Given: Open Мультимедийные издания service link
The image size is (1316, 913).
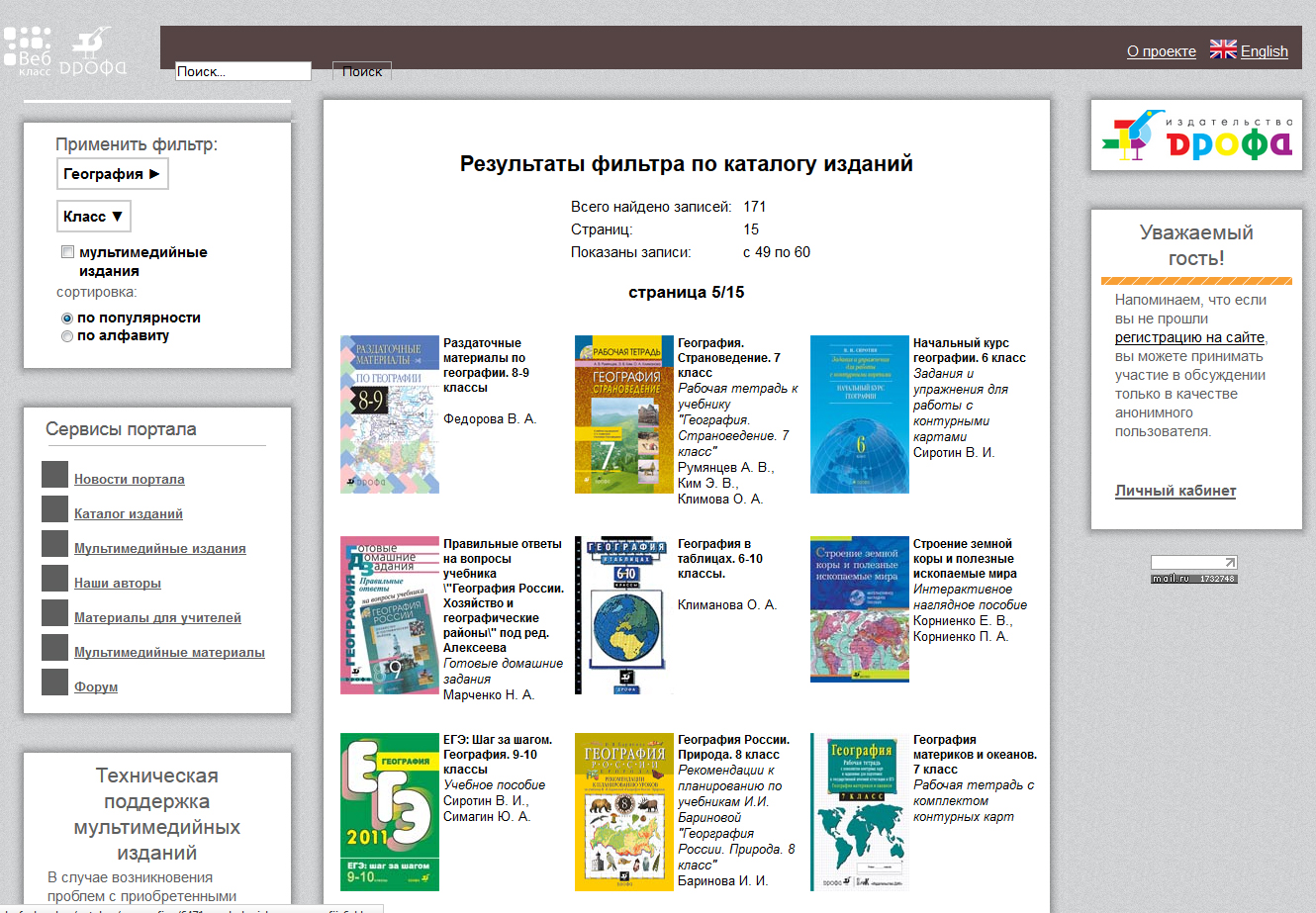Looking at the screenshot, I should [x=160, y=549].
